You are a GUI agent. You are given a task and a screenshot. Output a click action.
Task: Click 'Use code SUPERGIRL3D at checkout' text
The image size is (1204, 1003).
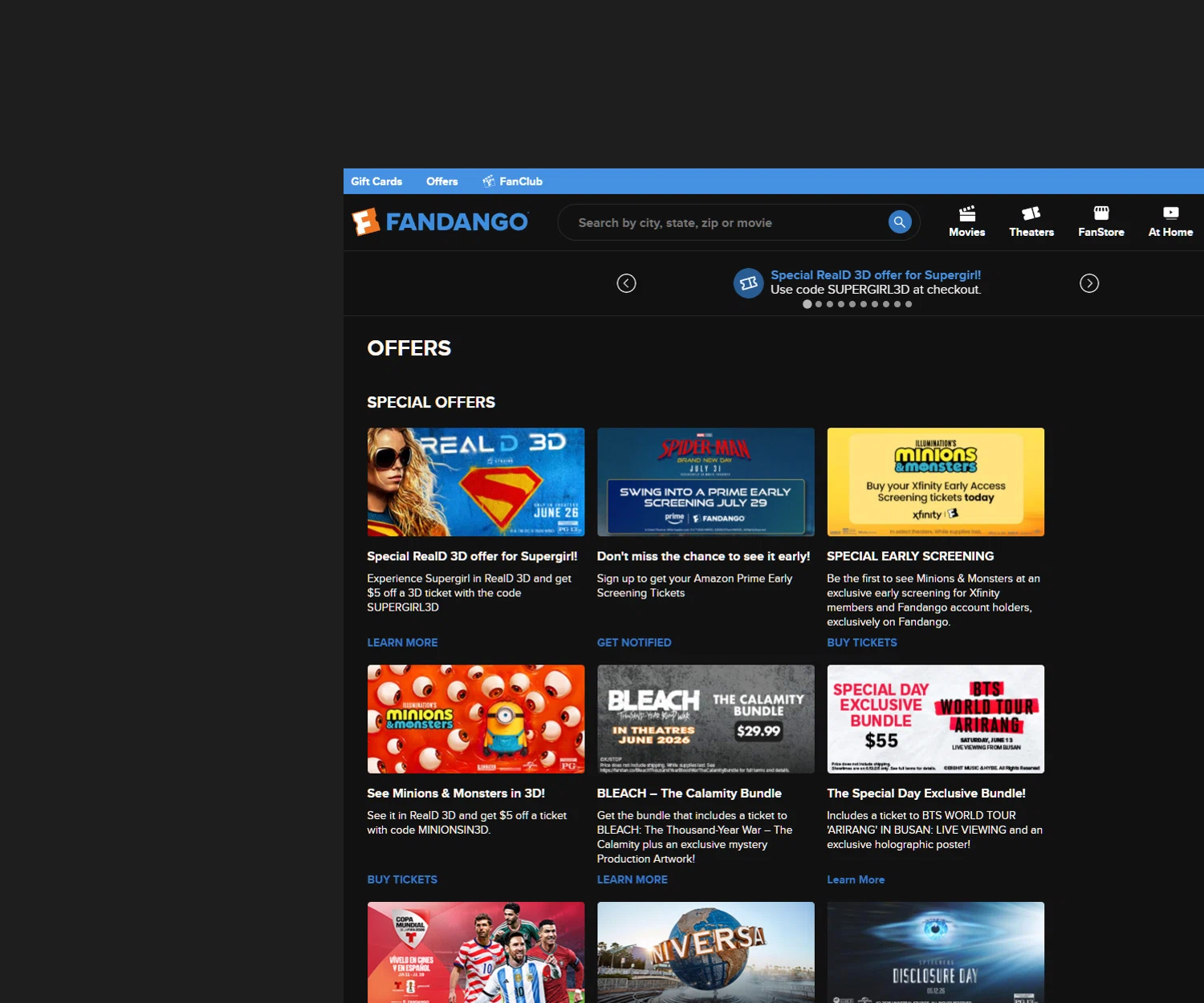(x=876, y=290)
